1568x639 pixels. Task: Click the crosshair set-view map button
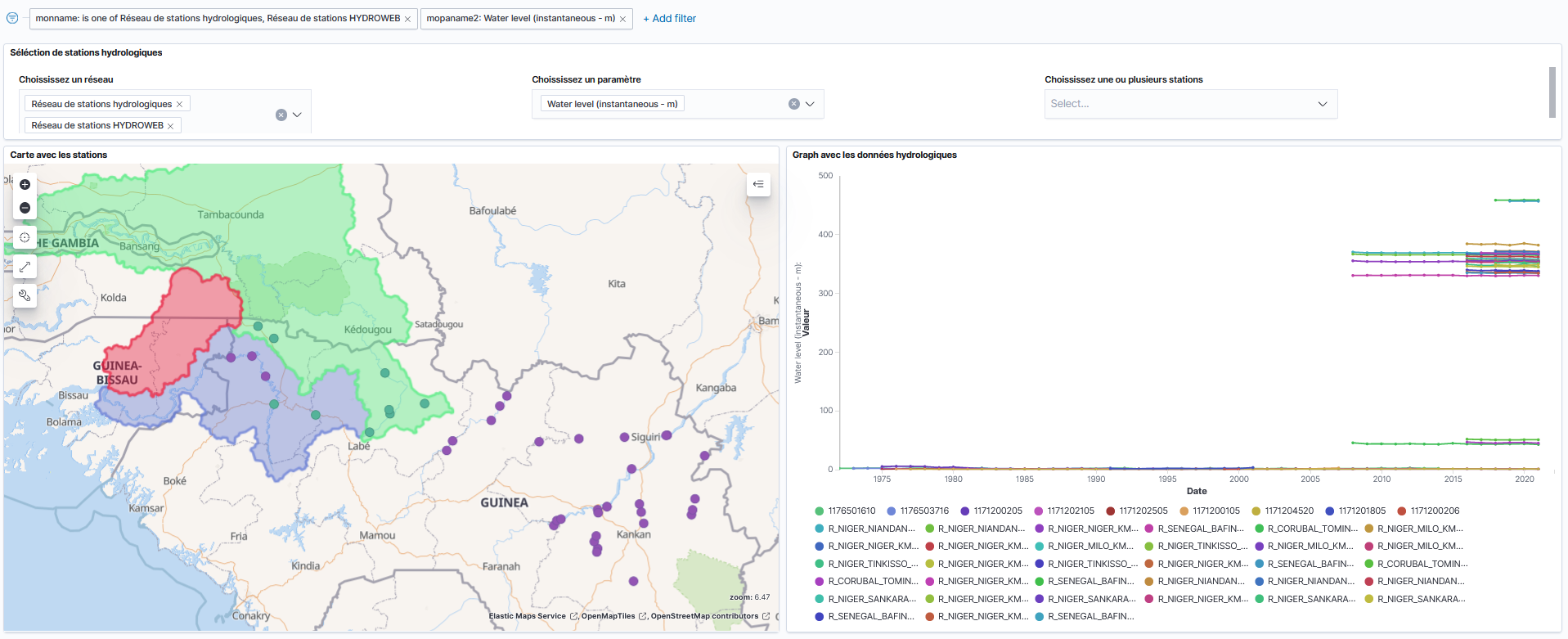click(x=25, y=238)
